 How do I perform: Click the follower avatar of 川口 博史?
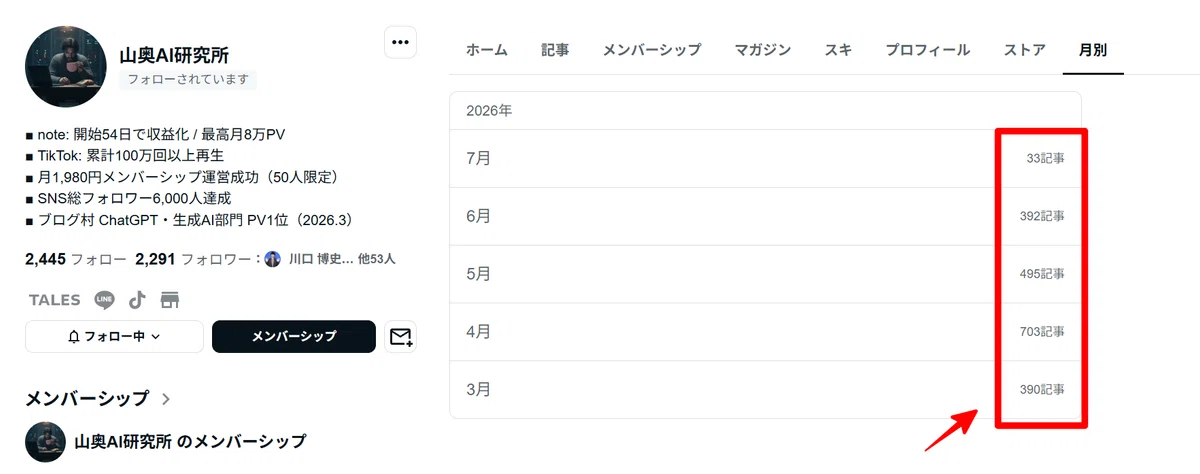point(272,259)
